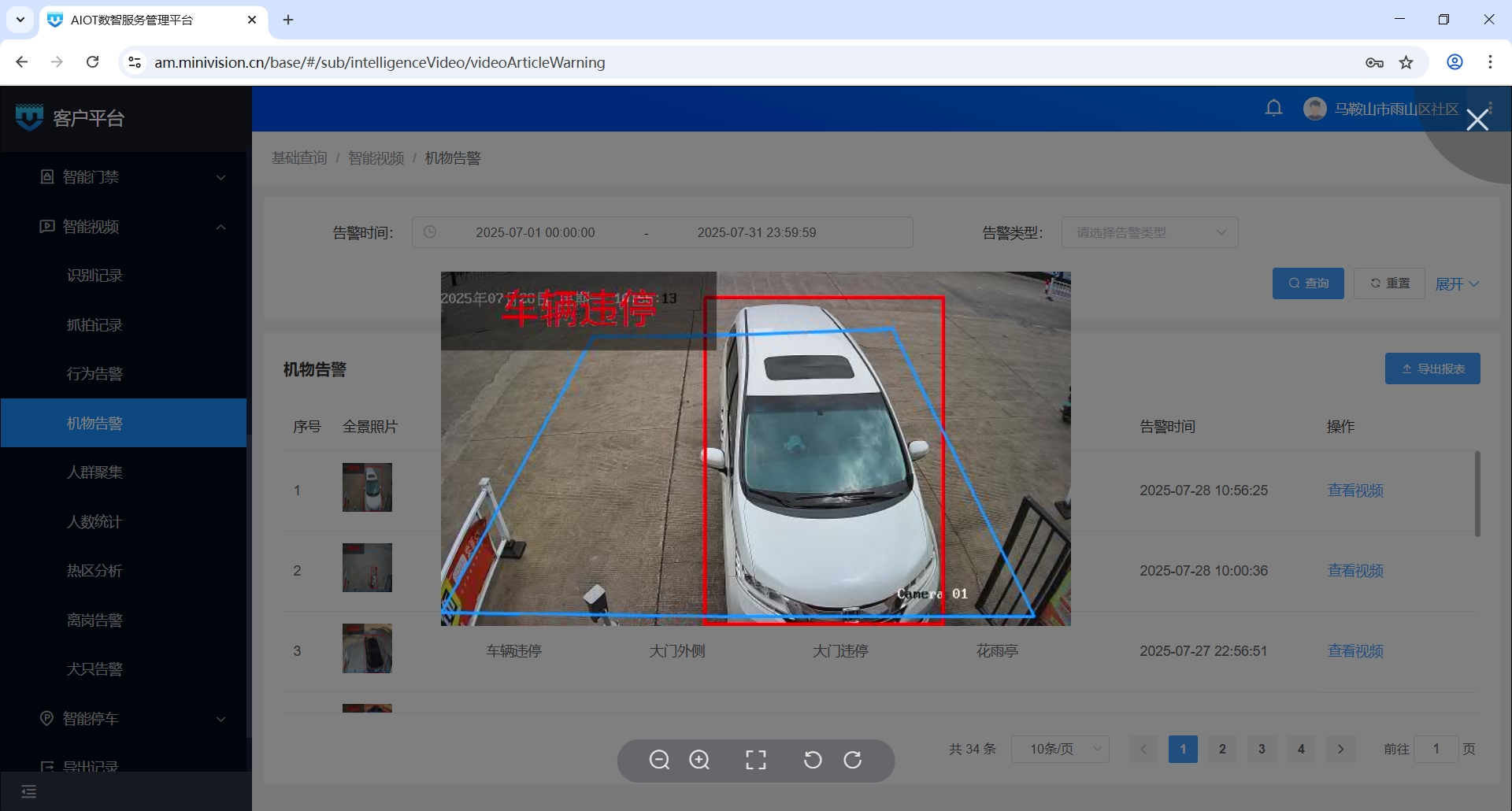
Task: Open the 10条/页 page size dropdown
Action: tap(1060, 749)
